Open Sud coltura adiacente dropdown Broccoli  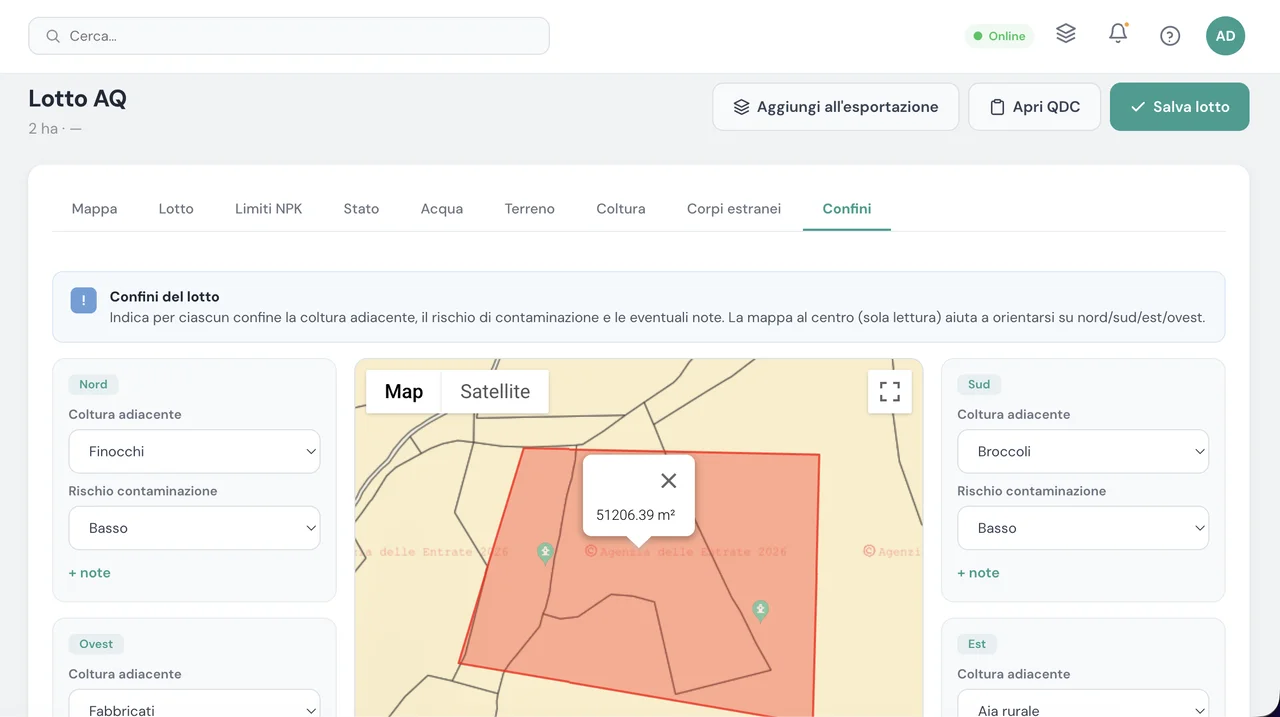point(1083,452)
